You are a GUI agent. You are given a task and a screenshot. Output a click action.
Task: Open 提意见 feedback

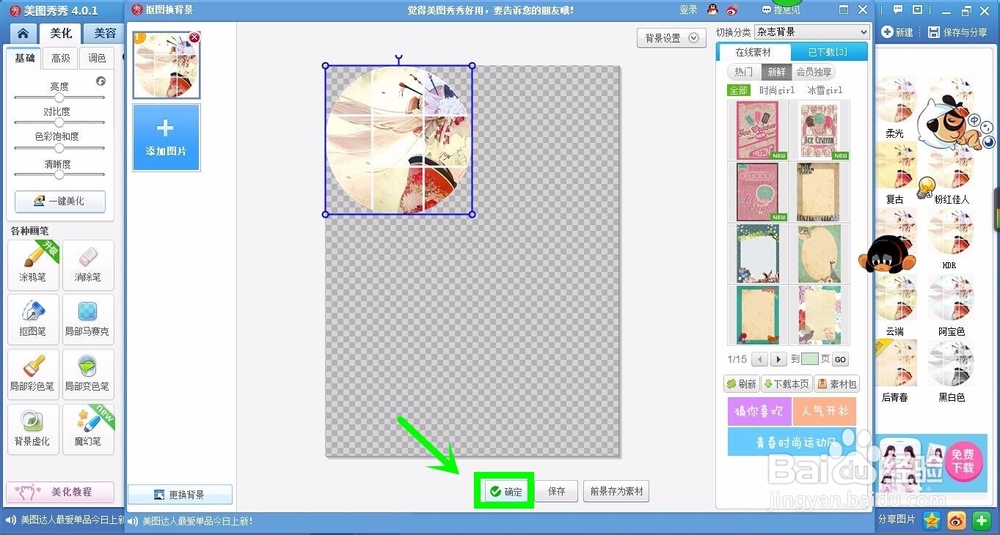tap(781, 10)
